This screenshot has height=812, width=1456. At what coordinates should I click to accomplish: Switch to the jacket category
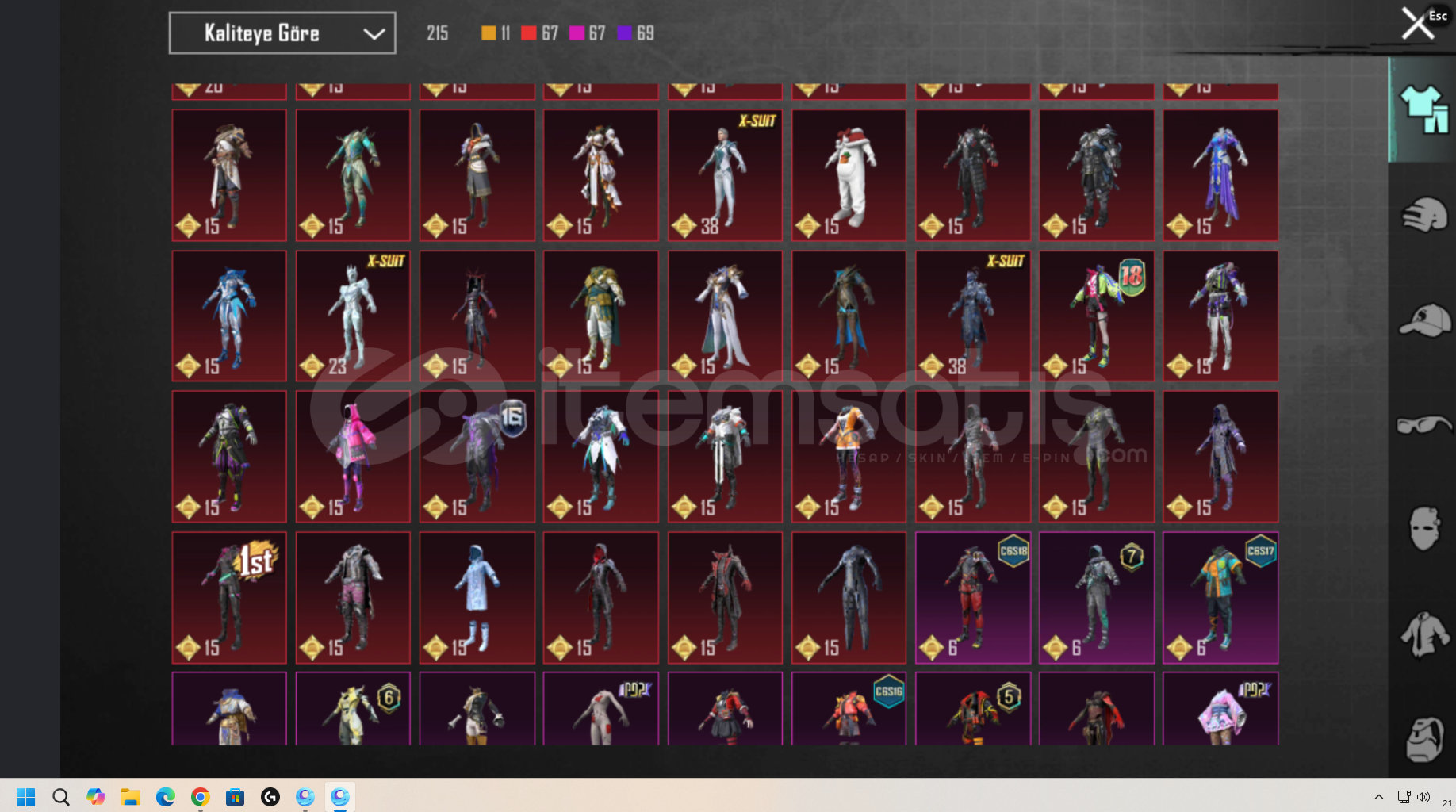pyautogui.click(x=1423, y=634)
